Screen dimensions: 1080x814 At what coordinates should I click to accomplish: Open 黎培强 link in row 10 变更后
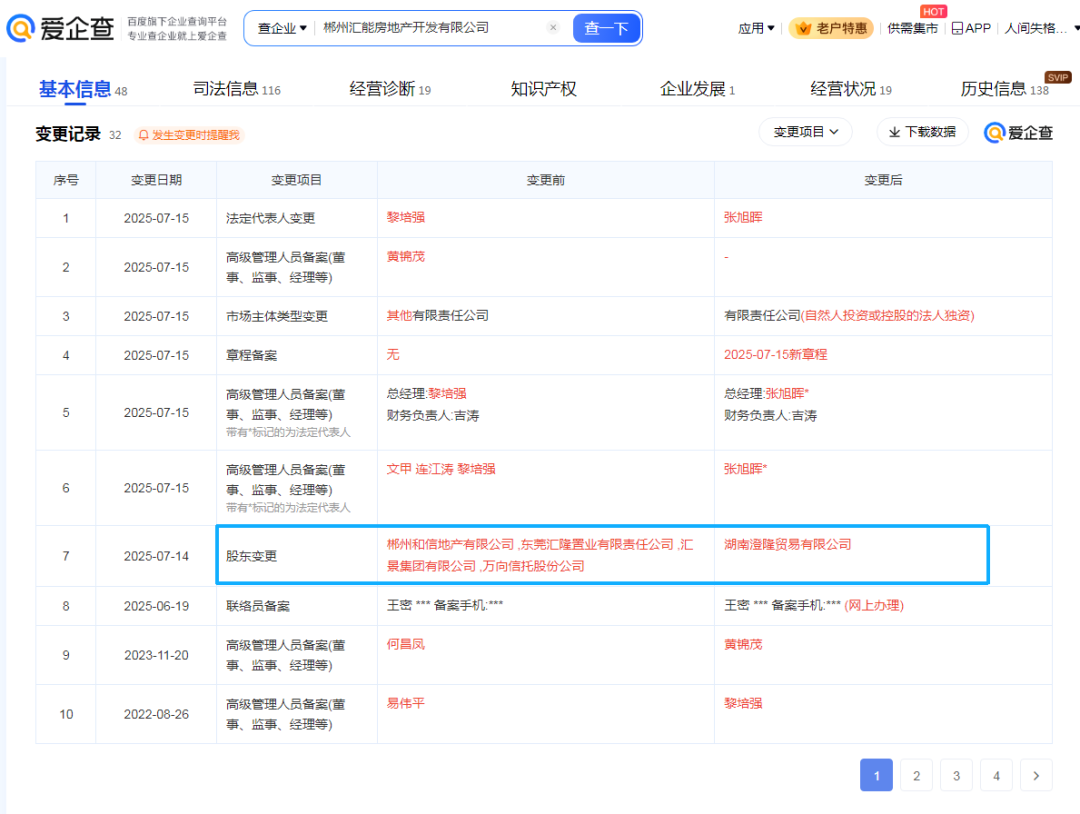pyautogui.click(x=742, y=703)
